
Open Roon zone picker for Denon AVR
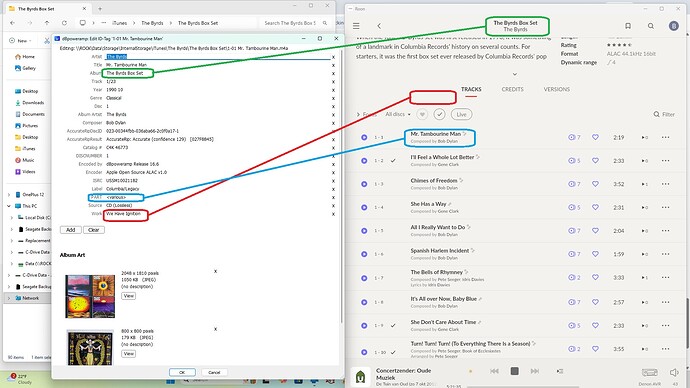pyautogui.click(x=650, y=373)
